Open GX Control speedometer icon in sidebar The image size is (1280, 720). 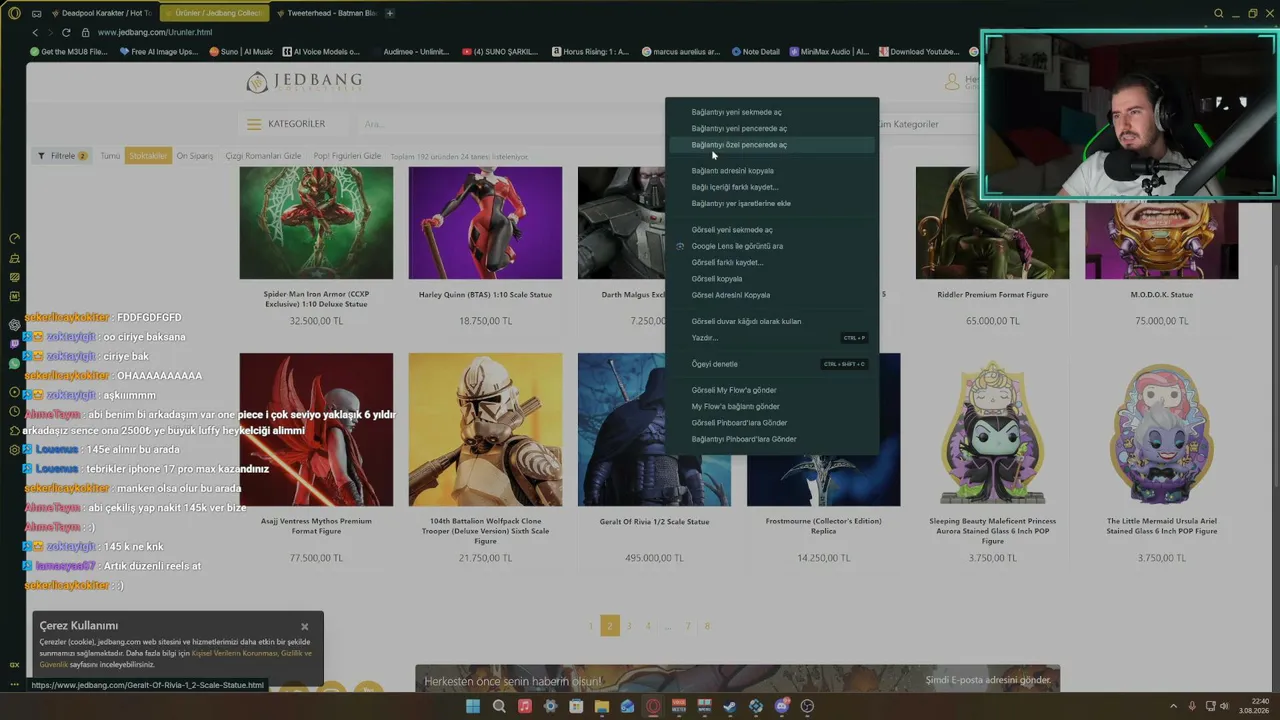[14, 238]
